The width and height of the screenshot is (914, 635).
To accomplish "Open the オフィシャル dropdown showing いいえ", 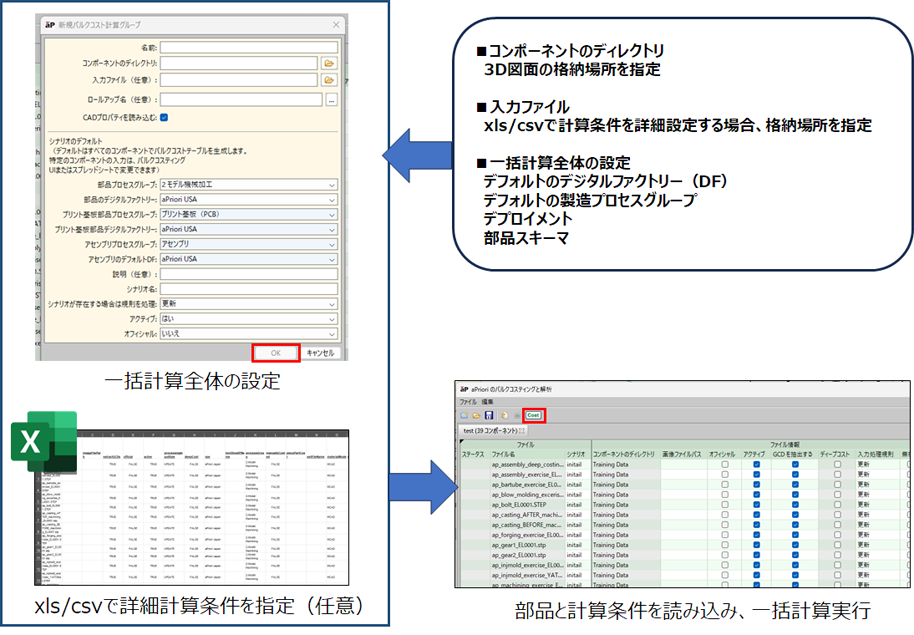I will (249, 333).
